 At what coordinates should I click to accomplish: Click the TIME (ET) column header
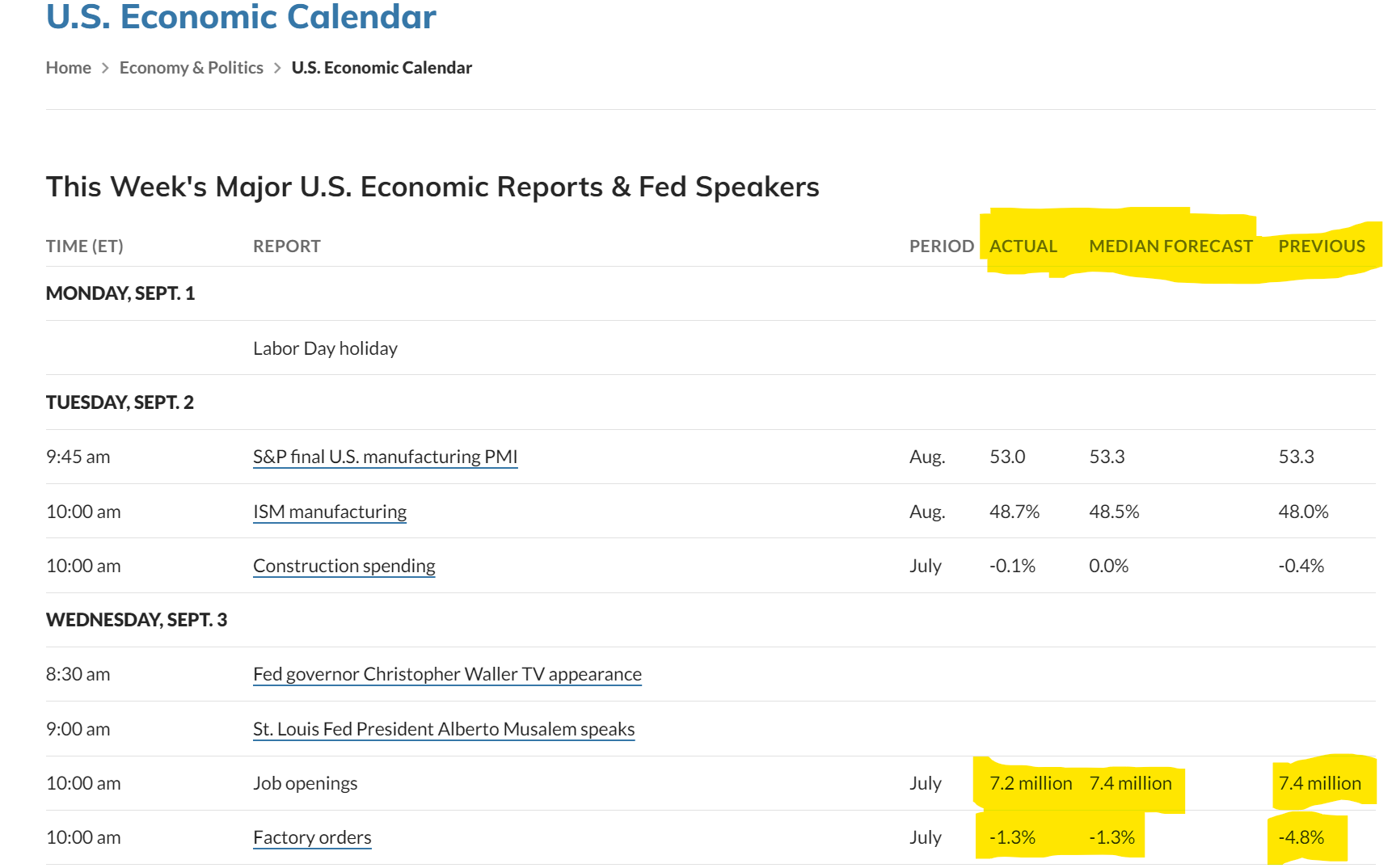coord(85,246)
